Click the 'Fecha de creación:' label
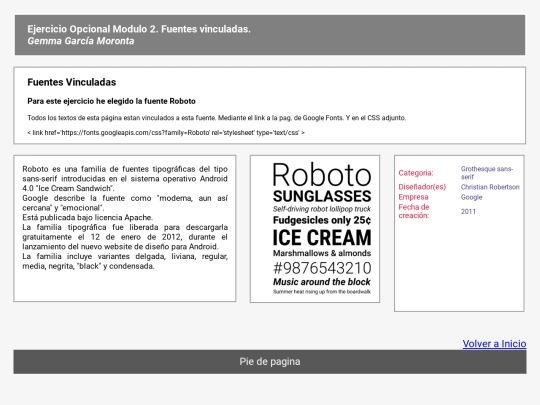The image size is (540, 405). coord(414,211)
